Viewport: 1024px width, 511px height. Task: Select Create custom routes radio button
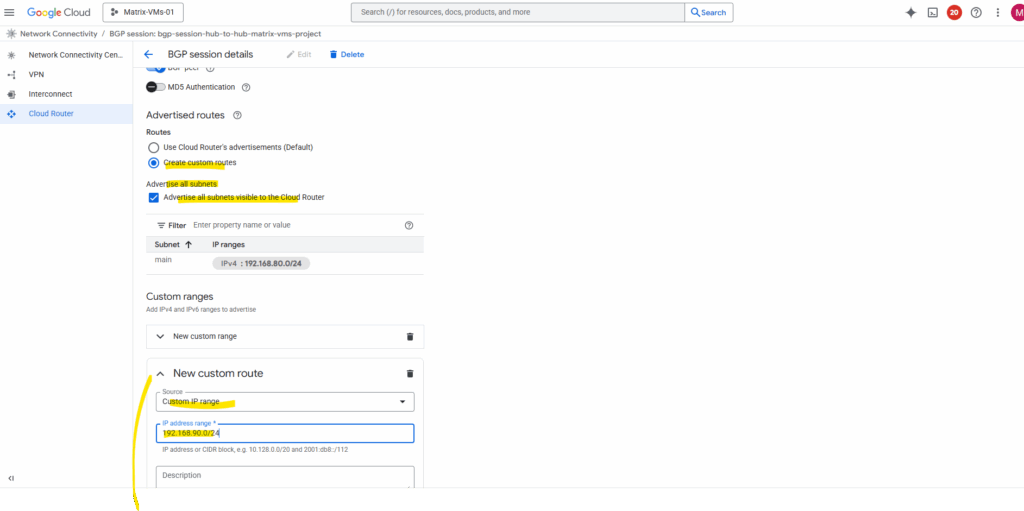point(153,163)
